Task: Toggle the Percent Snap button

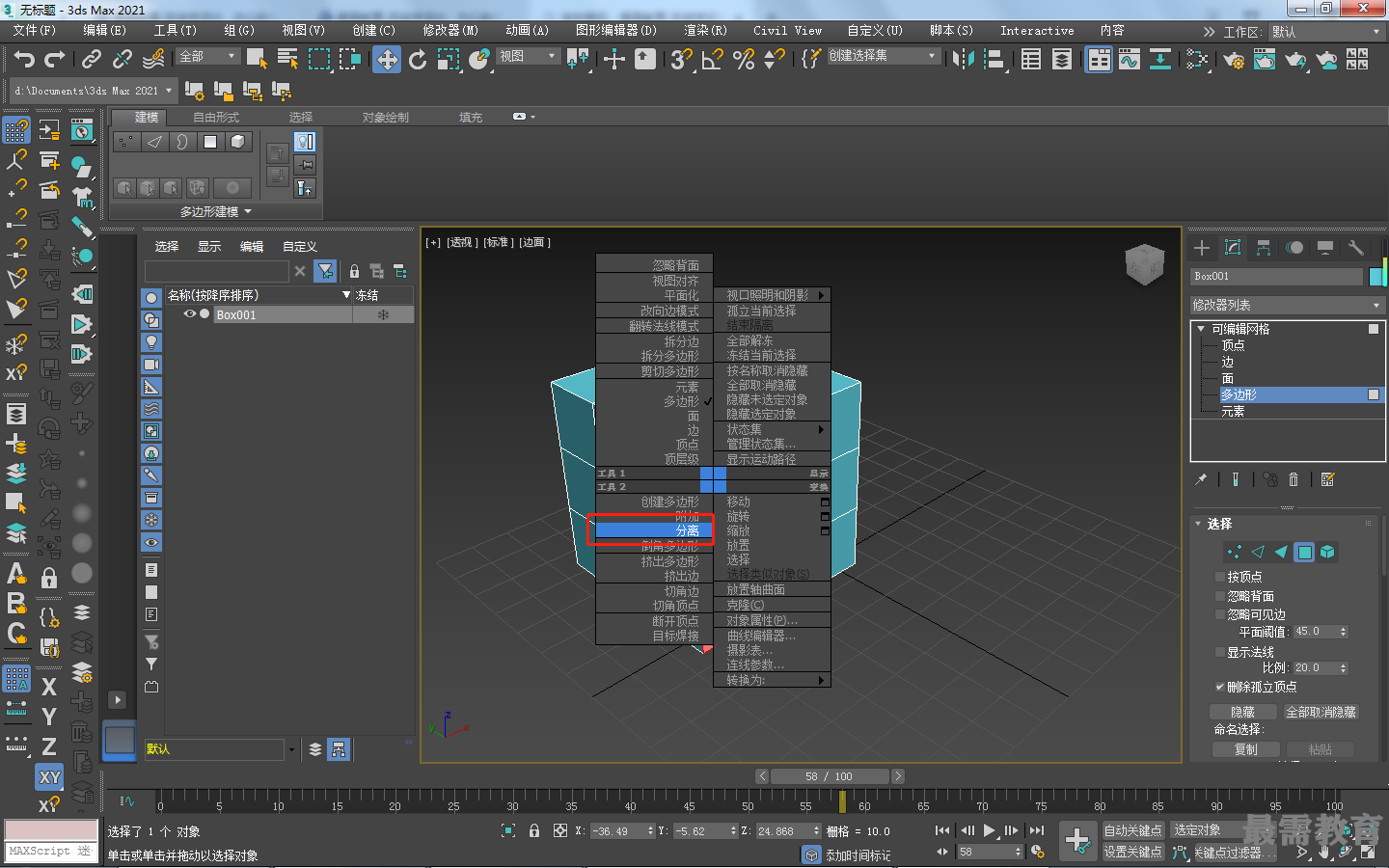Action: (x=744, y=60)
